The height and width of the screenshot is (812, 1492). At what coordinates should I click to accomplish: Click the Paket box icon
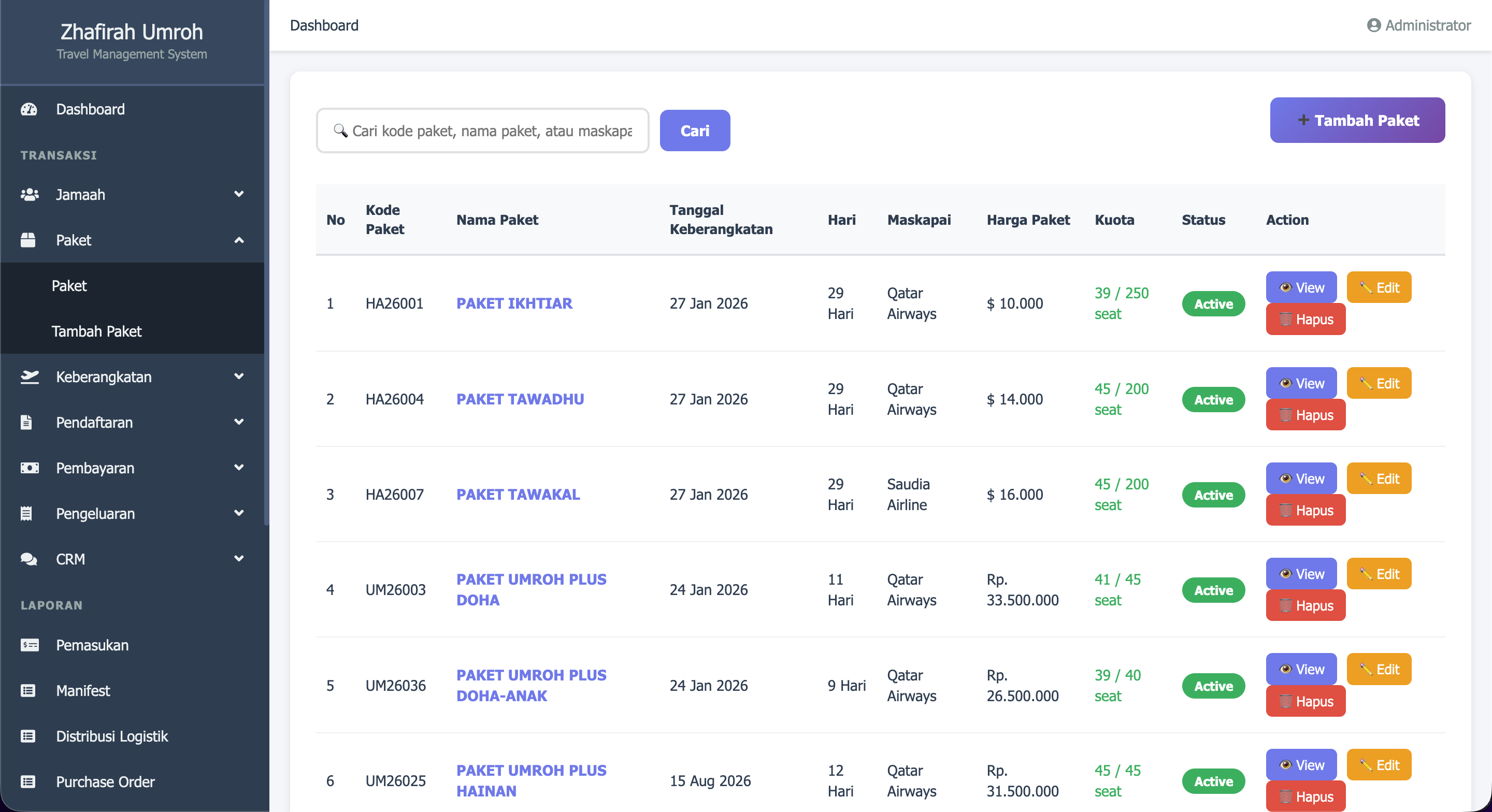point(28,240)
